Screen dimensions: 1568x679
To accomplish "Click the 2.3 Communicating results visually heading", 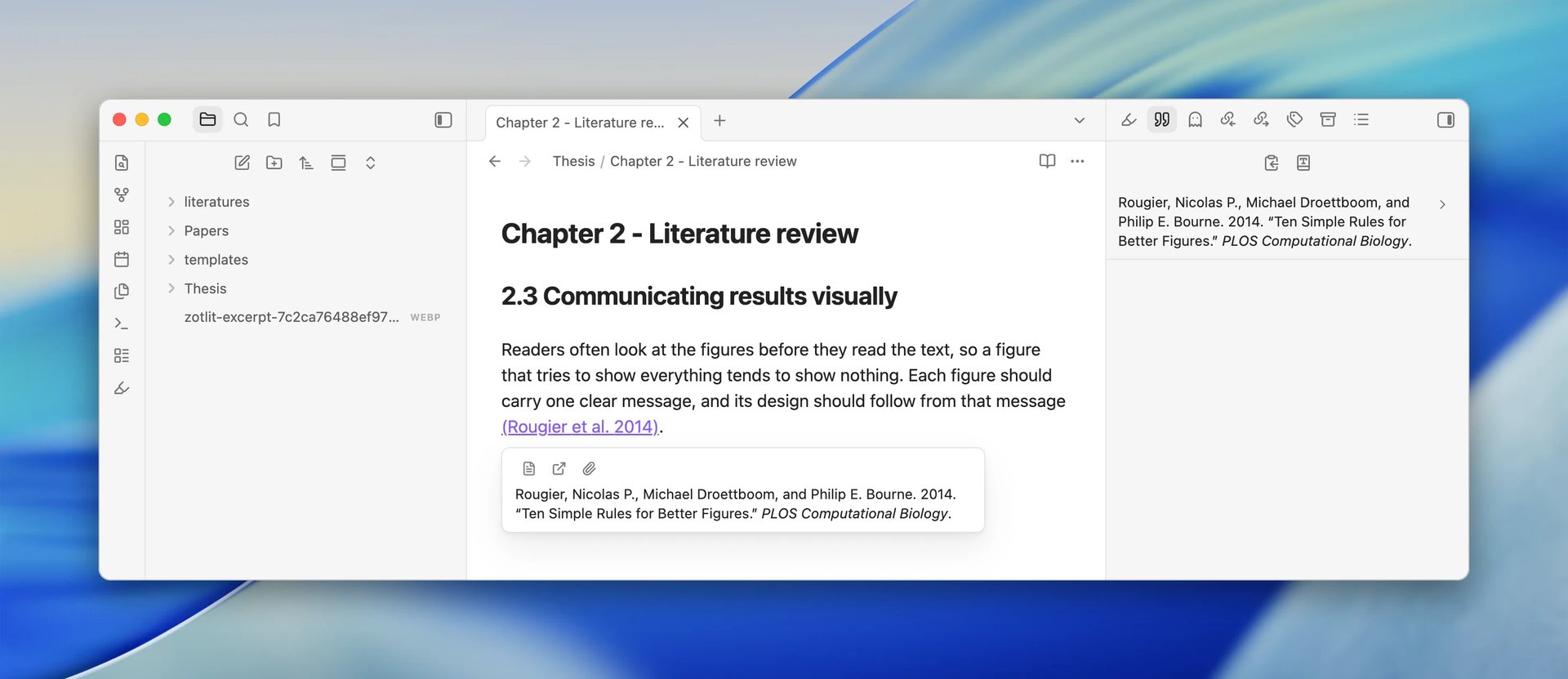I will click(x=699, y=296).
